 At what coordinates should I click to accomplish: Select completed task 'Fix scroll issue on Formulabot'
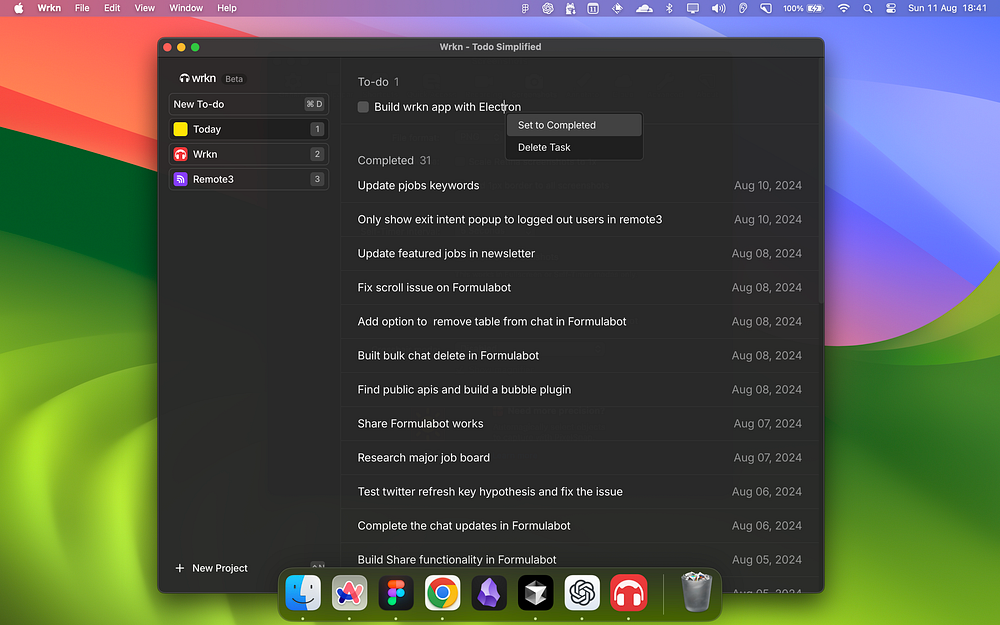coord(434,287)
